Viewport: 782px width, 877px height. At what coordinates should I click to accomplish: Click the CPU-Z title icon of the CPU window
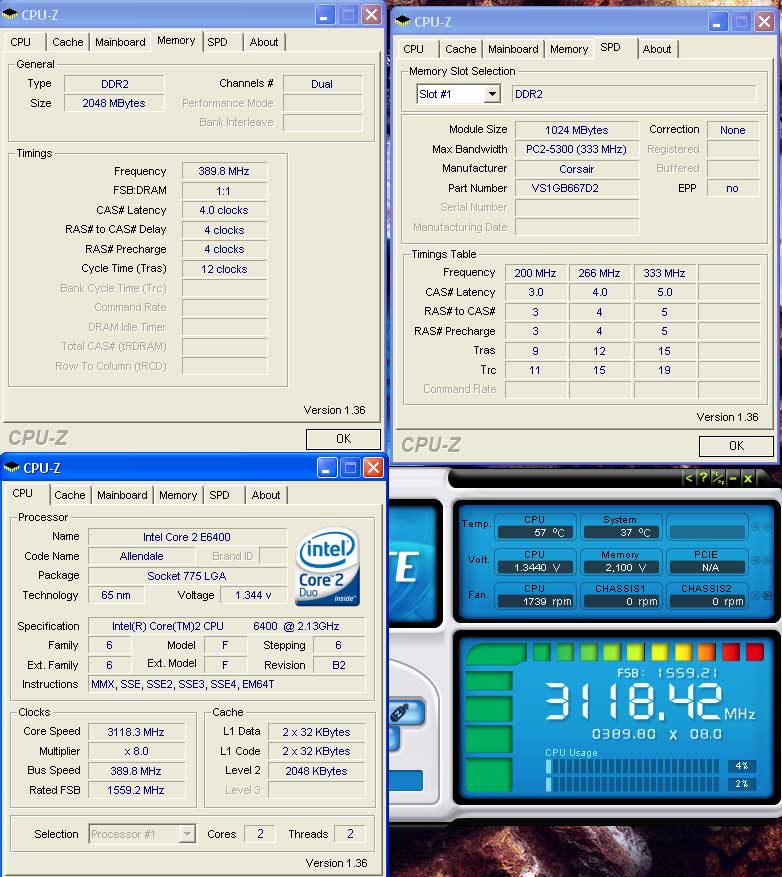(11, 468)
